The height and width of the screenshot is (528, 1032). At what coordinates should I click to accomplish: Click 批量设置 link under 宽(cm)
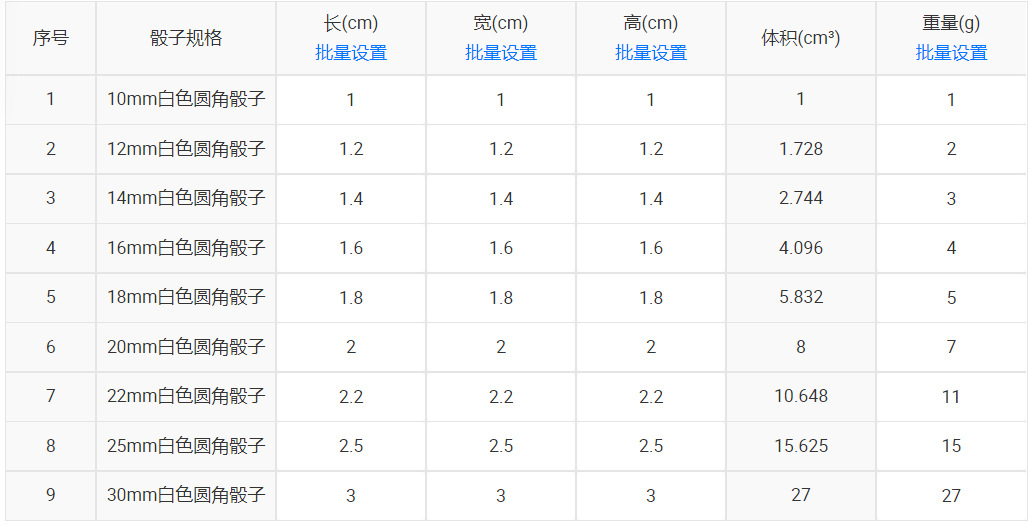pos(501,53)
